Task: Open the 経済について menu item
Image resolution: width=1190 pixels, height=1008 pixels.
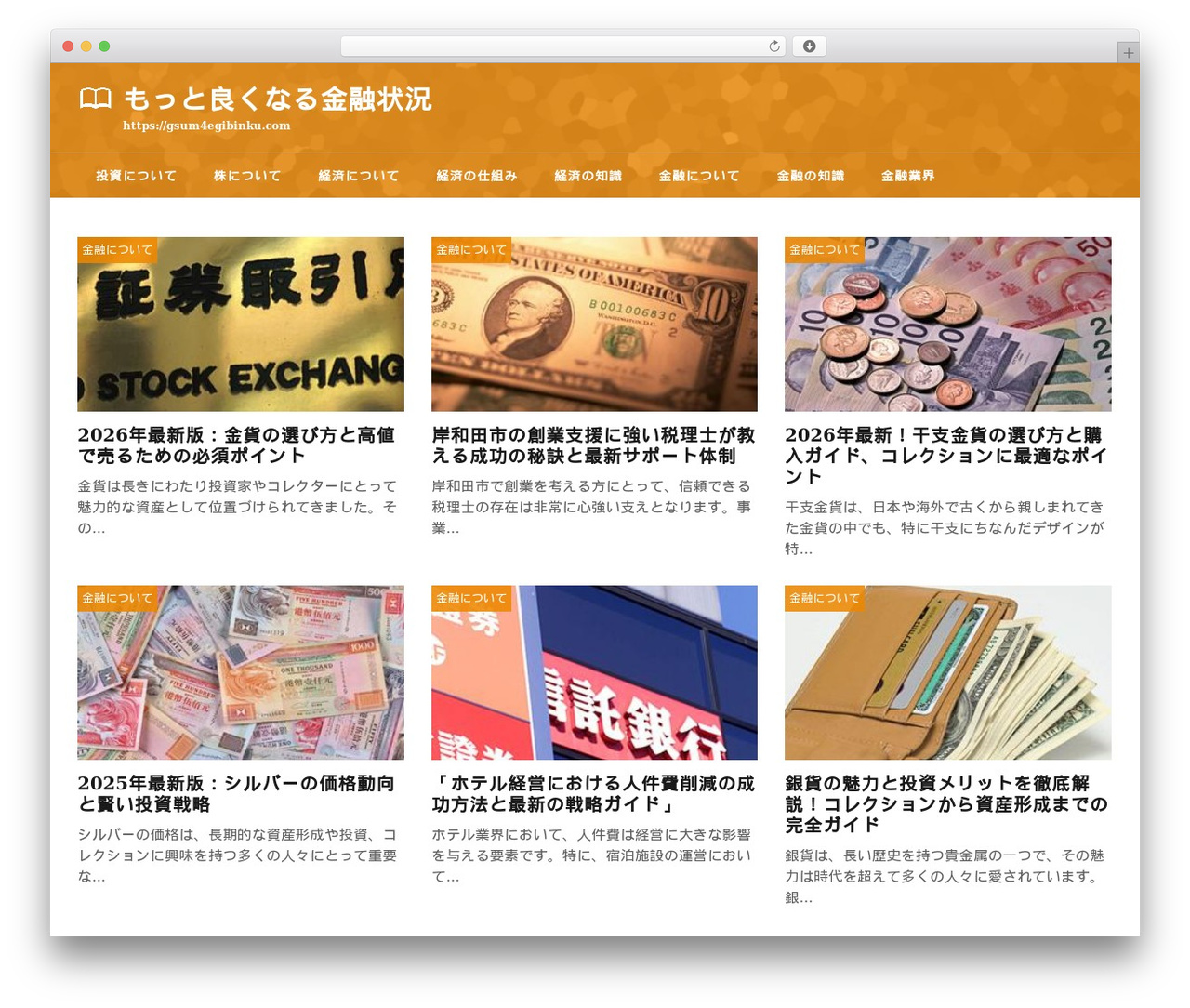Action: 359,176
